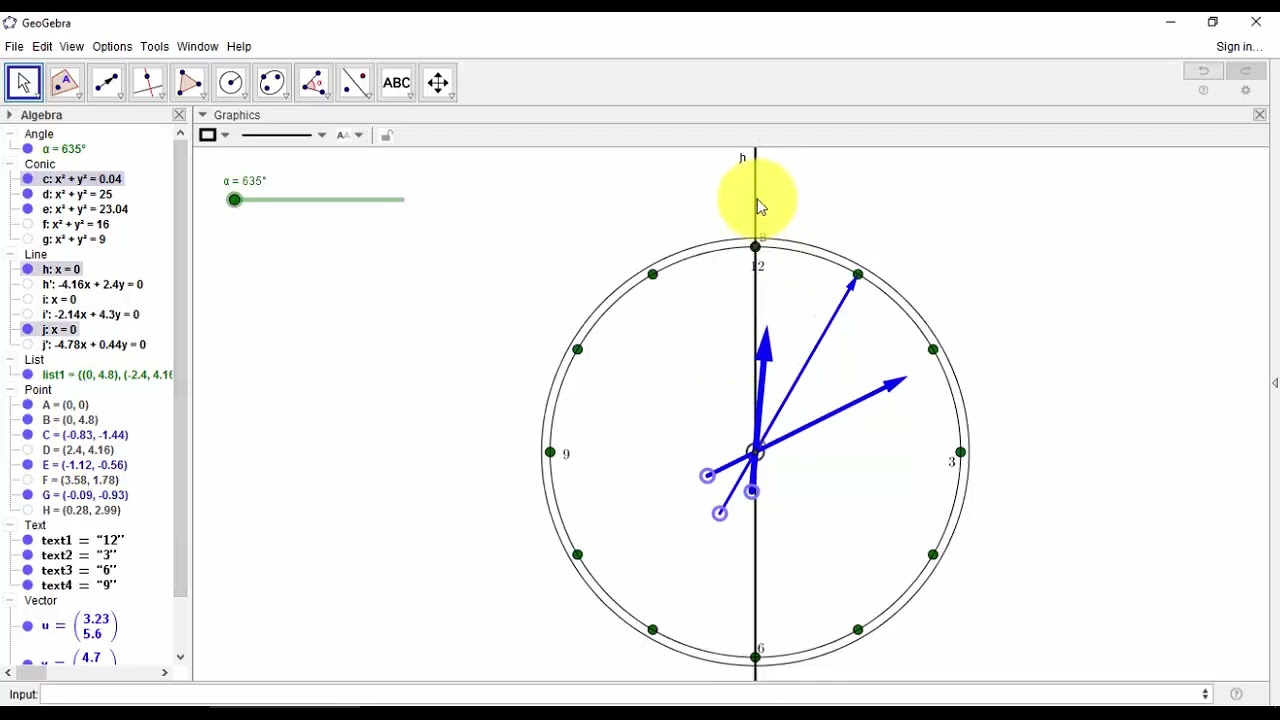
Task: Collapse the Conic group
Action: pyautogui.click(x=11, y=164)
